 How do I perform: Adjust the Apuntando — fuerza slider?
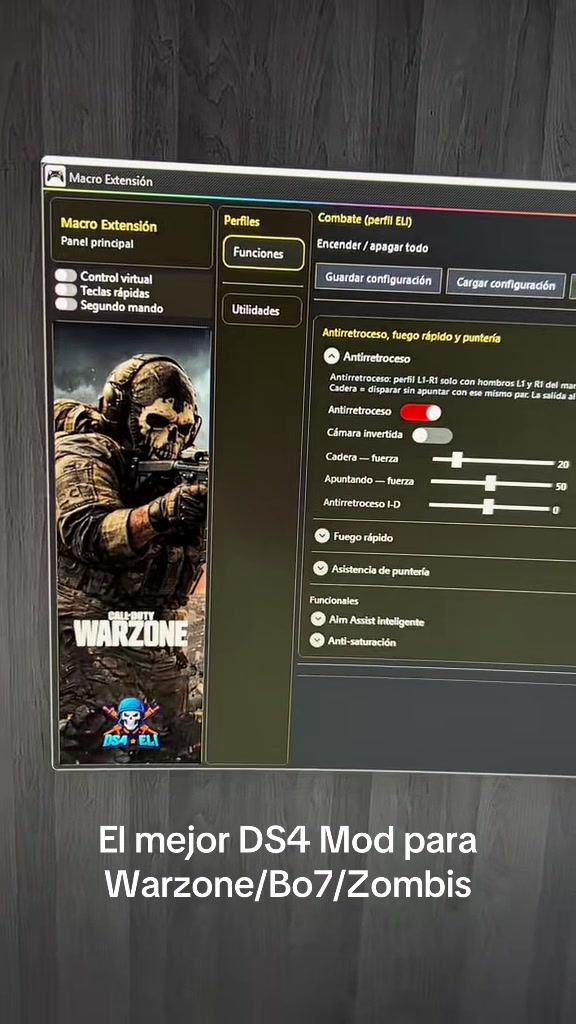pos(491,484)
